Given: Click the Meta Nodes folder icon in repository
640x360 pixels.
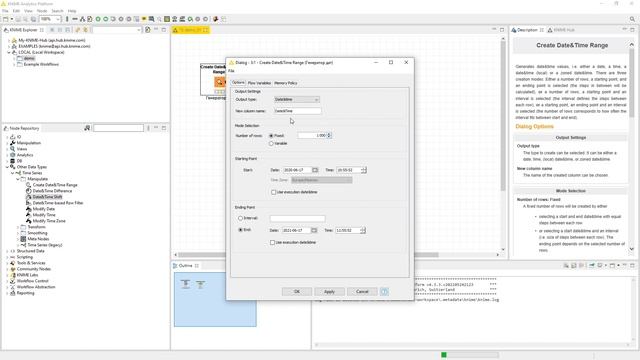Looking at the screenshot, I should point(23,239).
